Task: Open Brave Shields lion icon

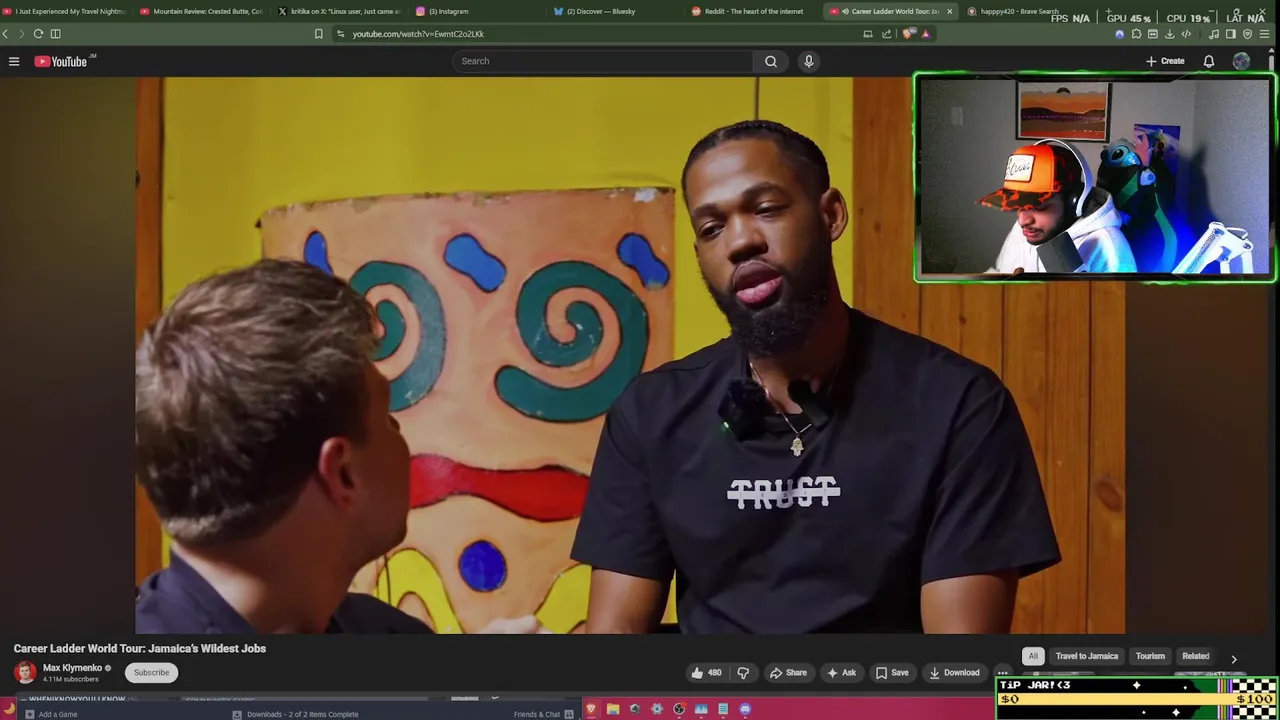Action: pos(908,34)
